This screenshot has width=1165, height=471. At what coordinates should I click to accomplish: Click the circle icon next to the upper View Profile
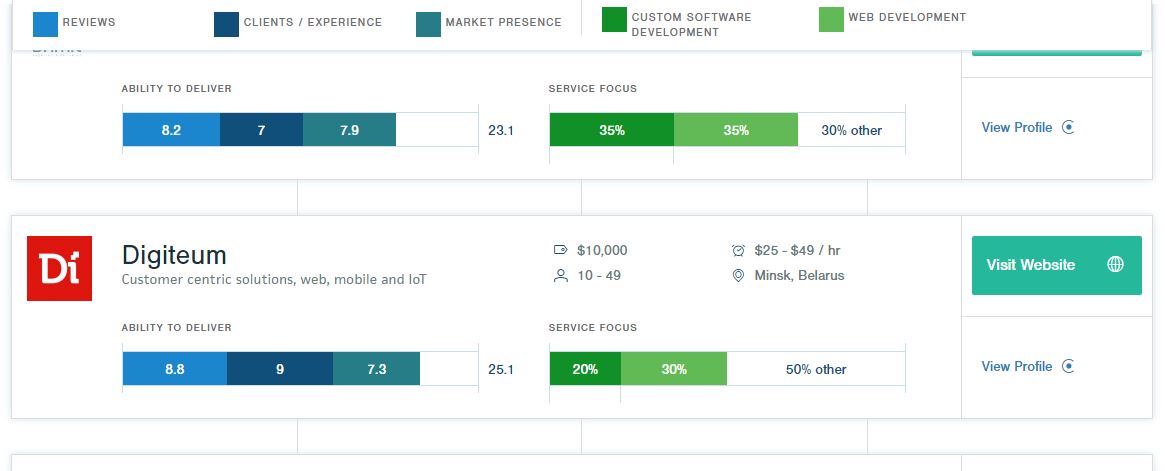click(1068, 127)
